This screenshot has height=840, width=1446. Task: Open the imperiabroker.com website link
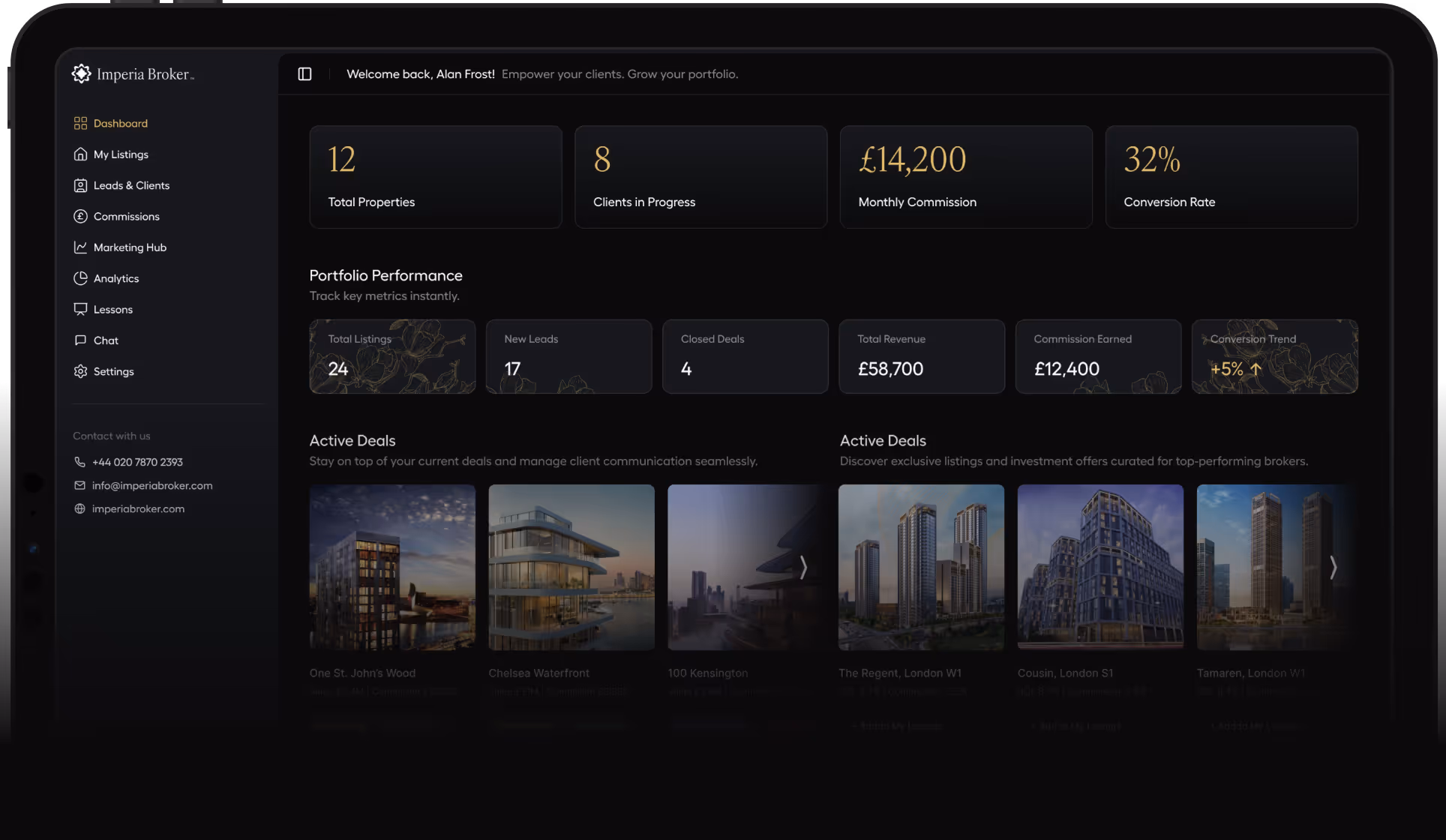click(x=138, y=508)
